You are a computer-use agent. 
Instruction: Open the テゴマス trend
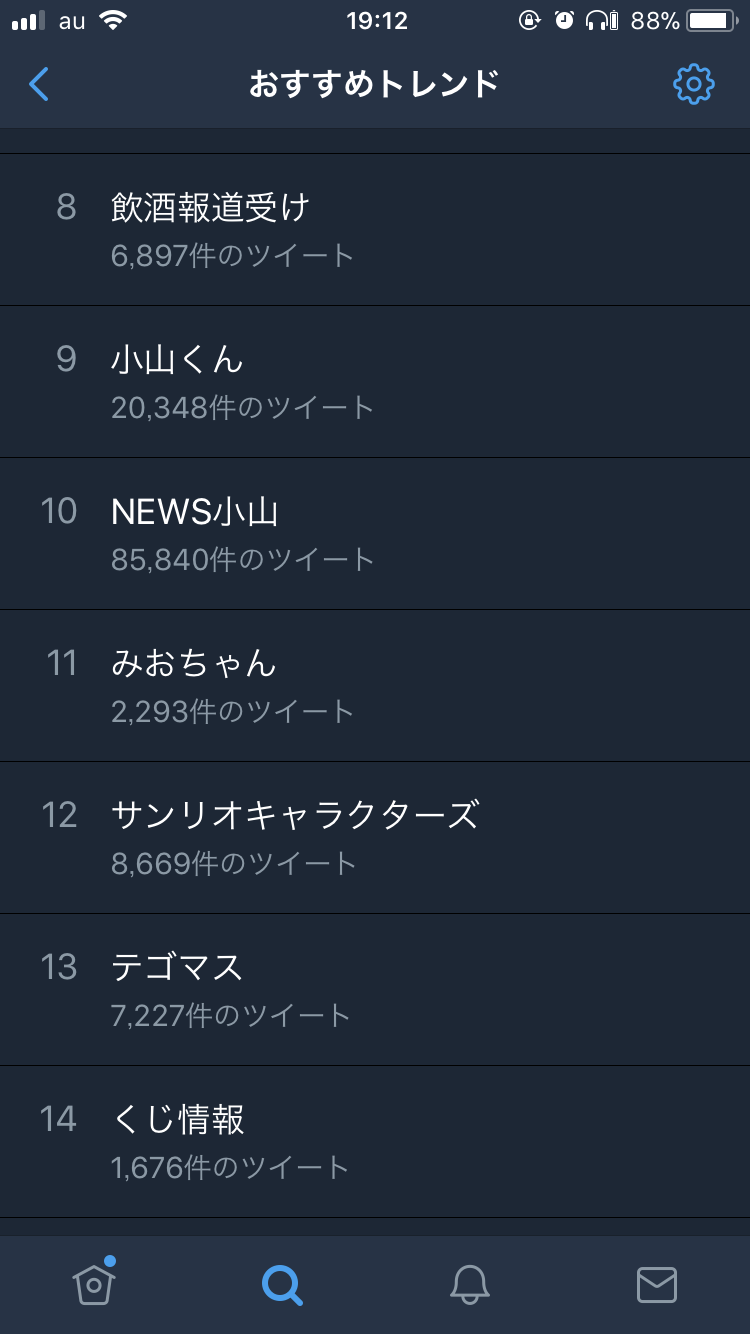coord(375,990)
